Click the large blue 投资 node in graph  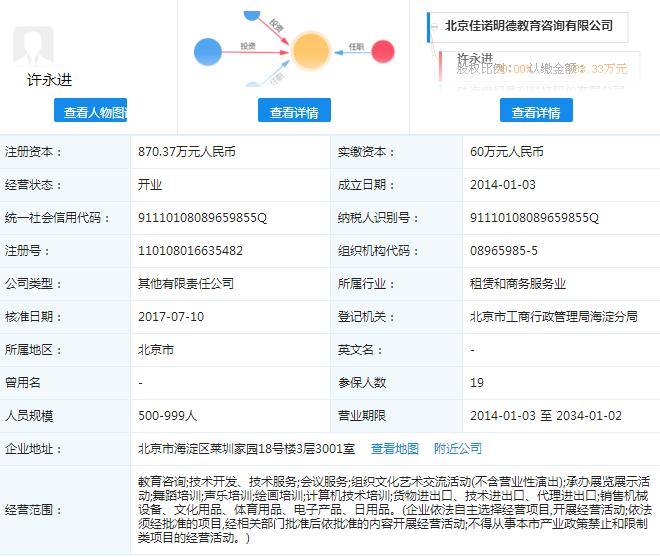pyautogui.click(x=208, y=52)
